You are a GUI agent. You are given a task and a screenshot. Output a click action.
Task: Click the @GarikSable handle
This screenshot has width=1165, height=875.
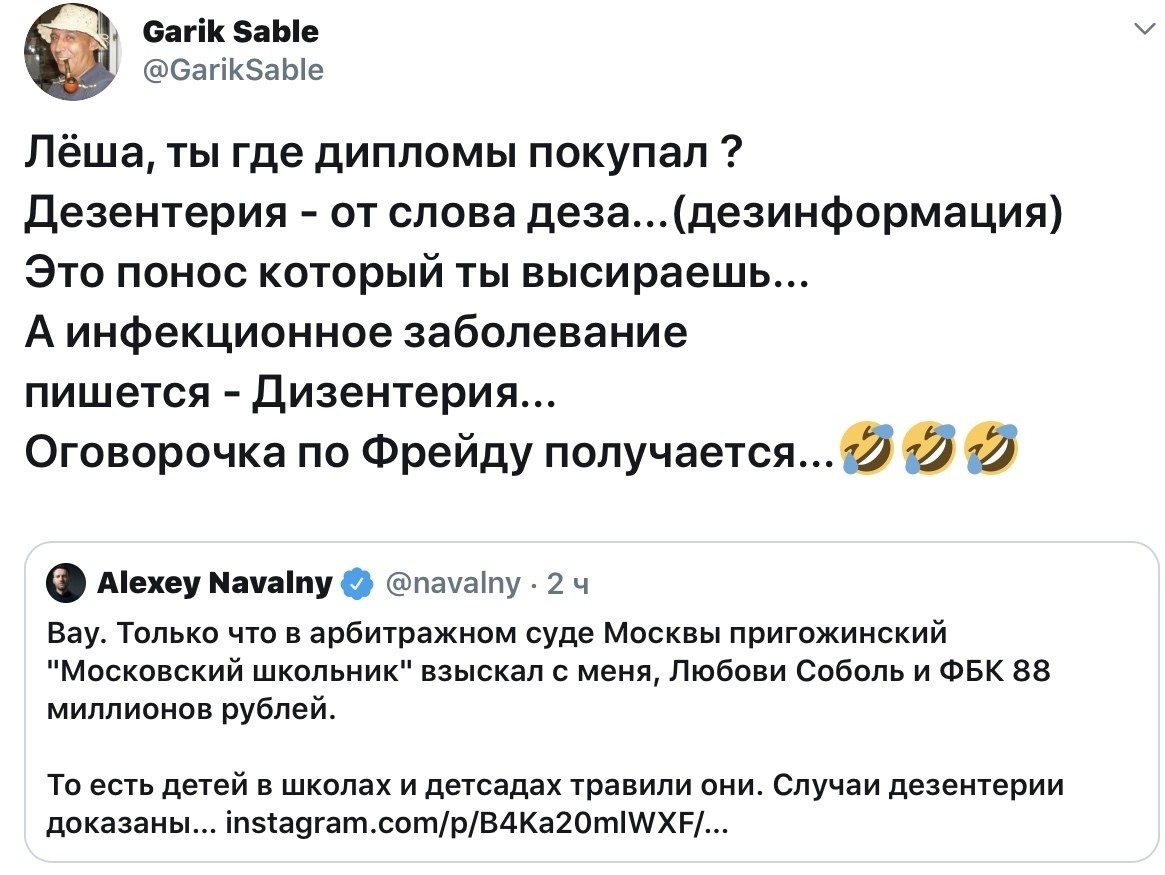tap(234, 69)
